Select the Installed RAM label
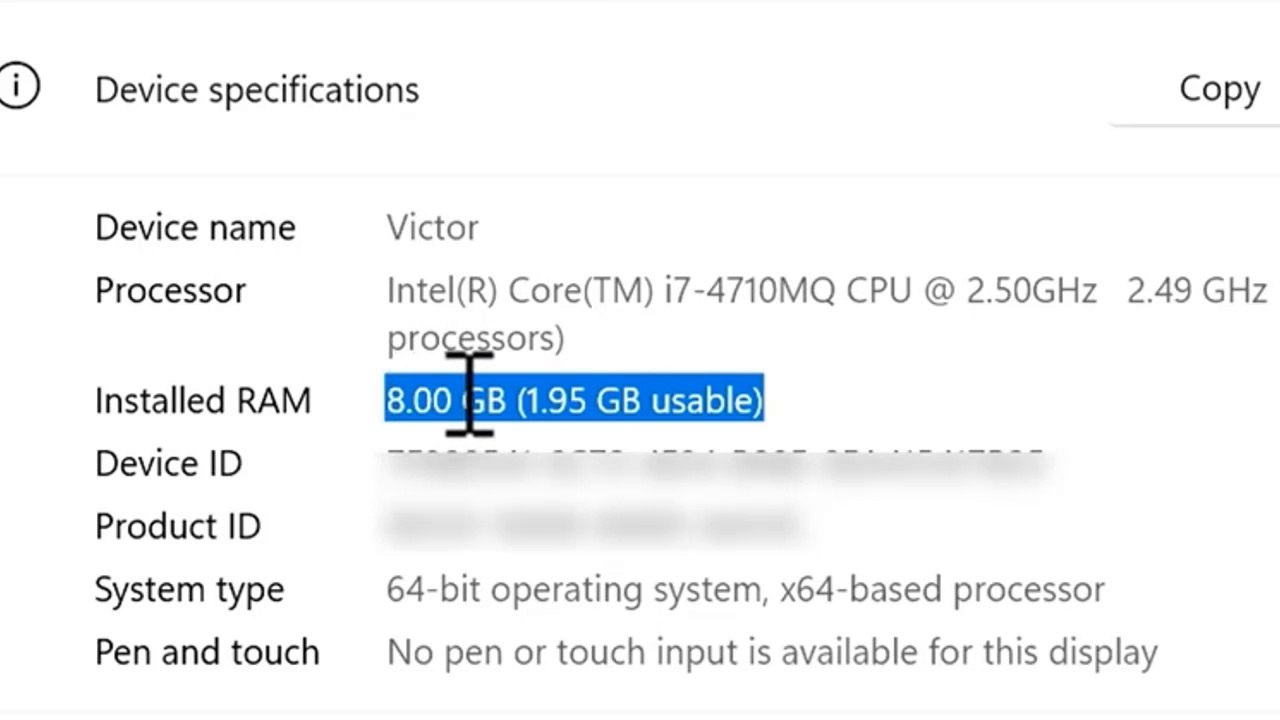Screen dimensions: 1280x720 203,400
